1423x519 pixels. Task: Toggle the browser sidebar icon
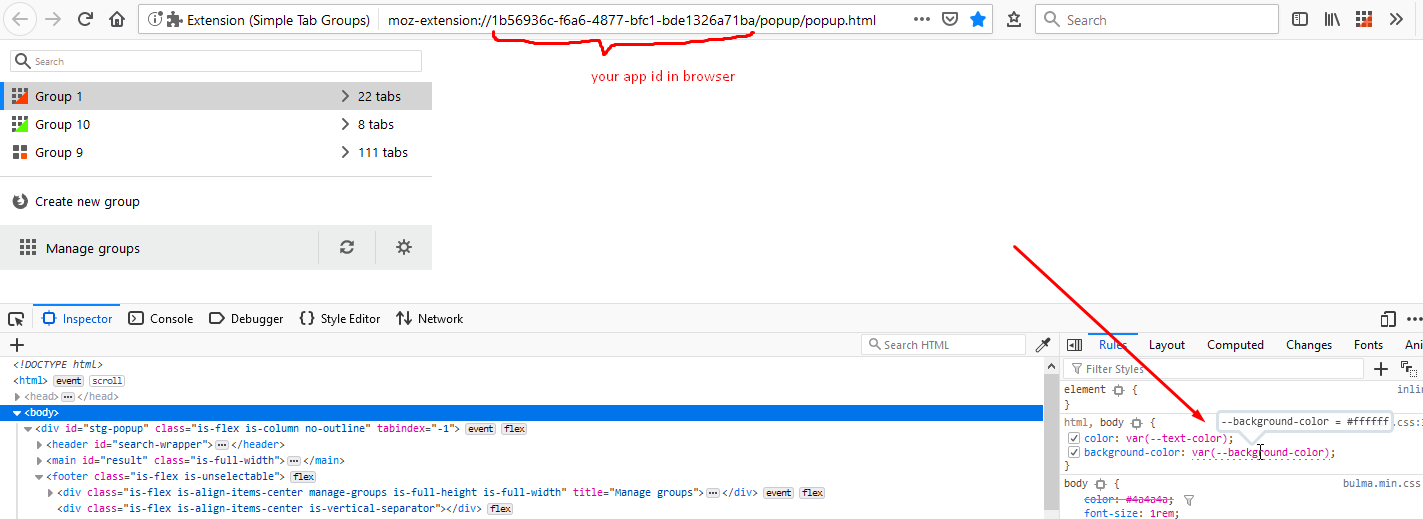tap(1300, 19)
